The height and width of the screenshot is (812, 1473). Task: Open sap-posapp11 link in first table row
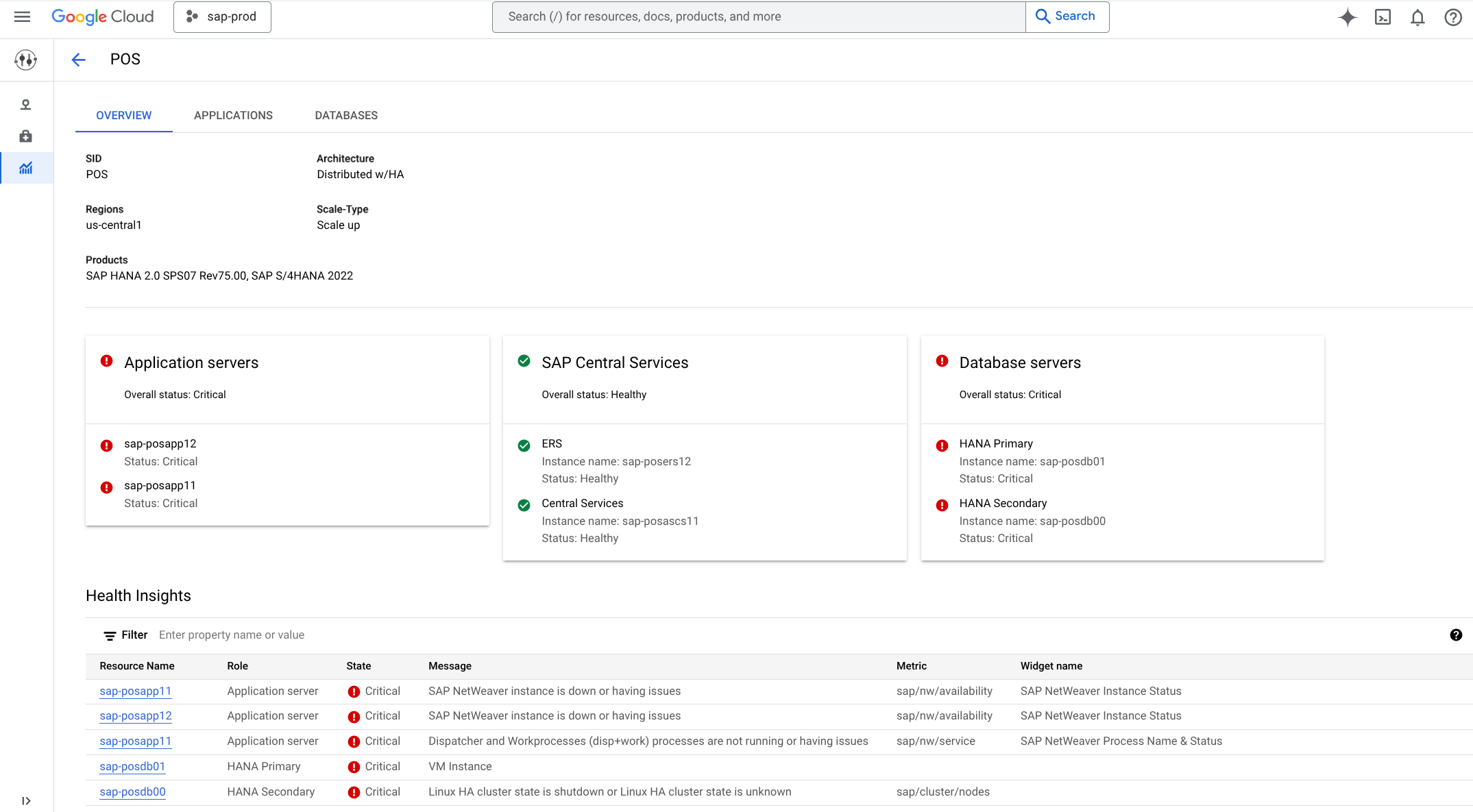(x=136, y=691)
